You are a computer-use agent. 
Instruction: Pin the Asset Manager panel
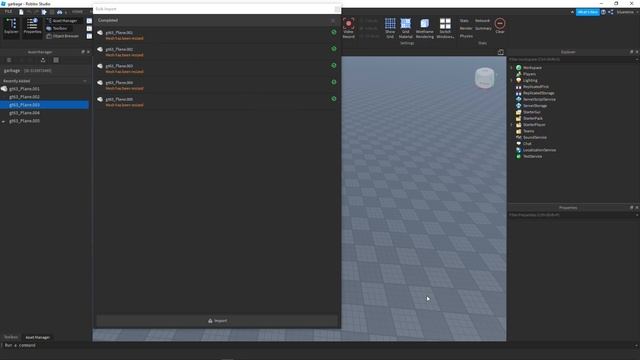pos(83,52)
